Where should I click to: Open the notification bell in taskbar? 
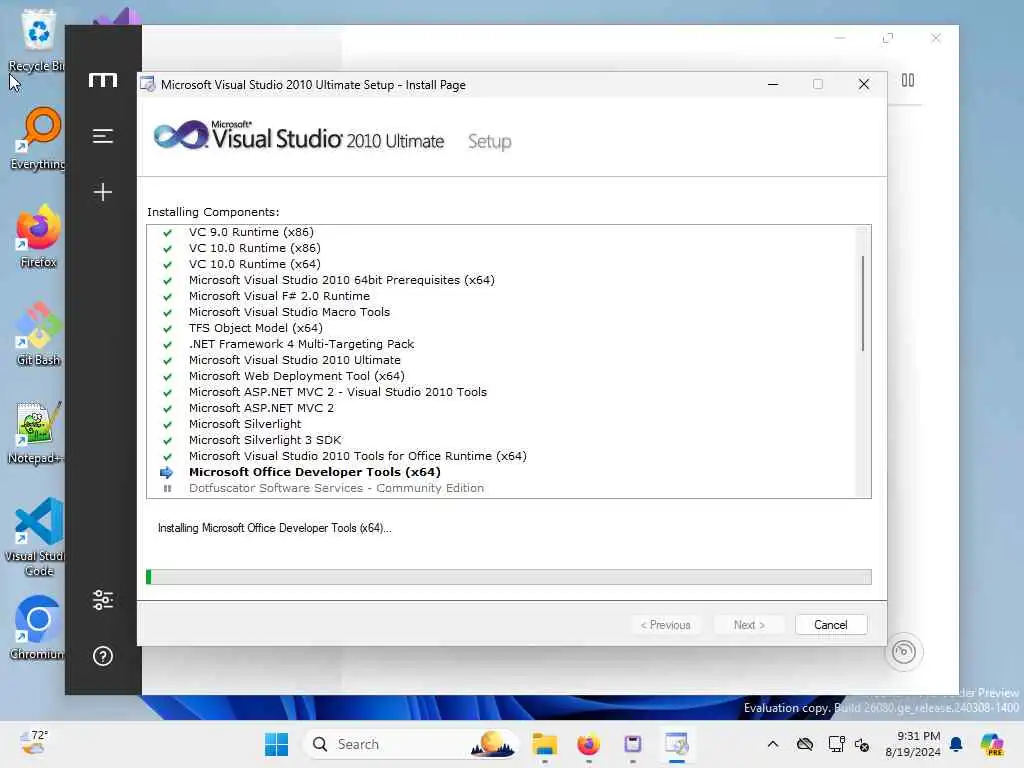[x=956, y=744]
